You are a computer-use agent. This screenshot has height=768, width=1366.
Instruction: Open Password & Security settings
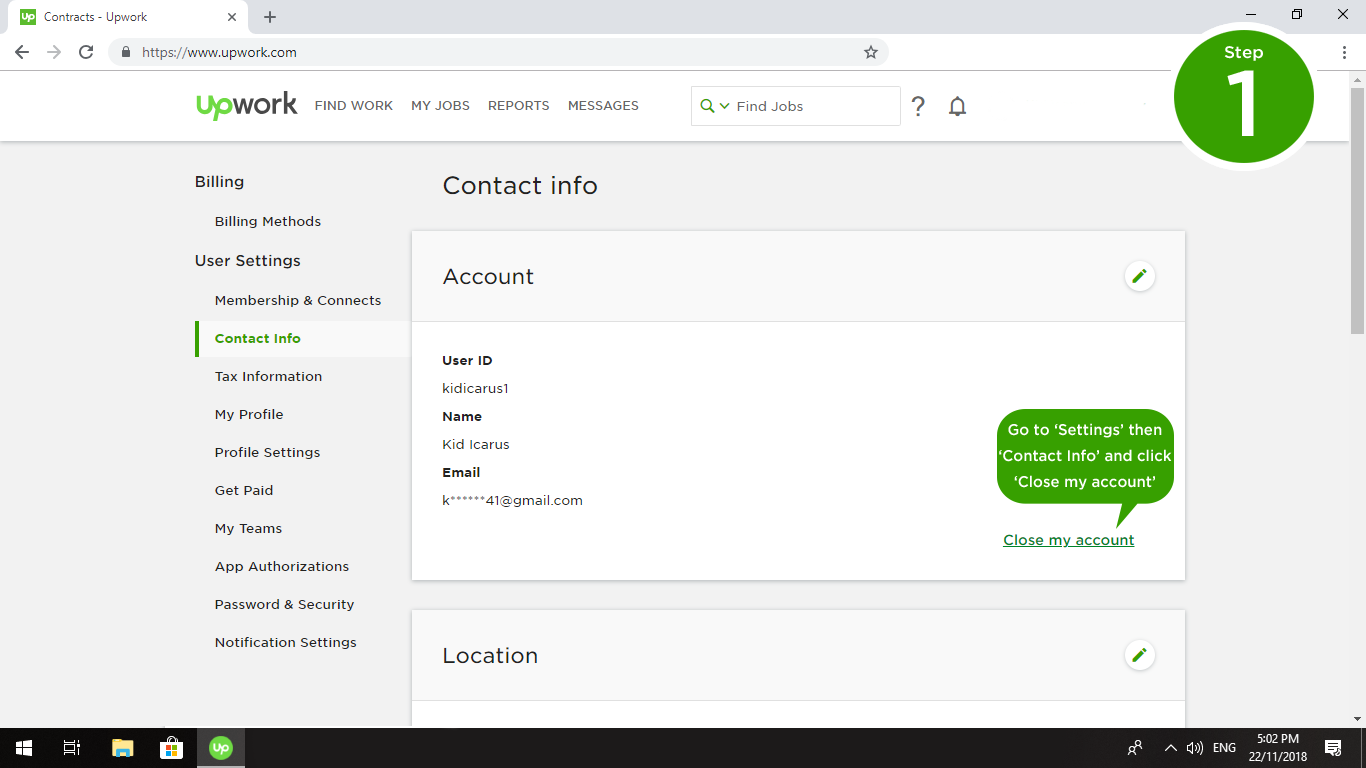point(284,604)
